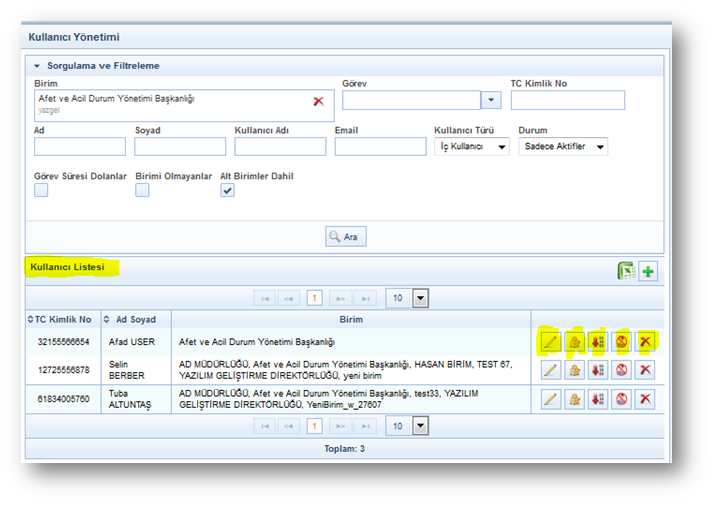The width and height of the screenshot is (714, 505).
Task: Click the red arrow icon for Afad USER
Action: pos(598,342)
